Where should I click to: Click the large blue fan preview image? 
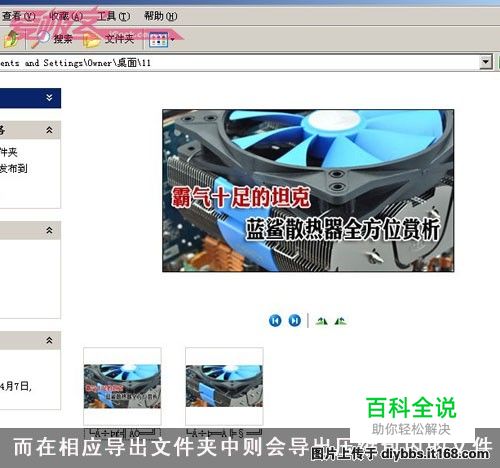coord(308,190)
